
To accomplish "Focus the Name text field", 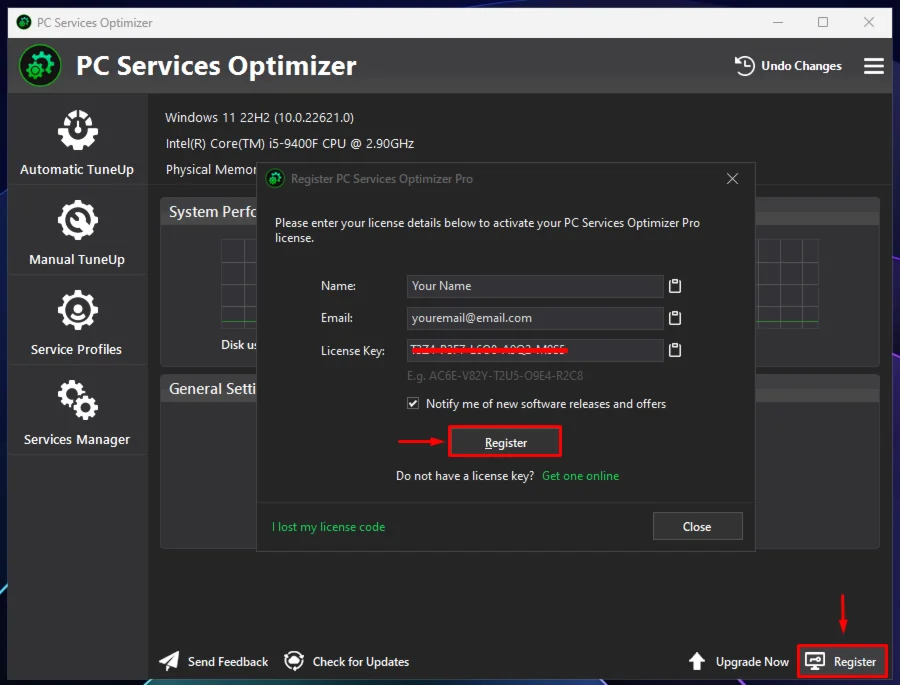I will click(x=534, y=286).
